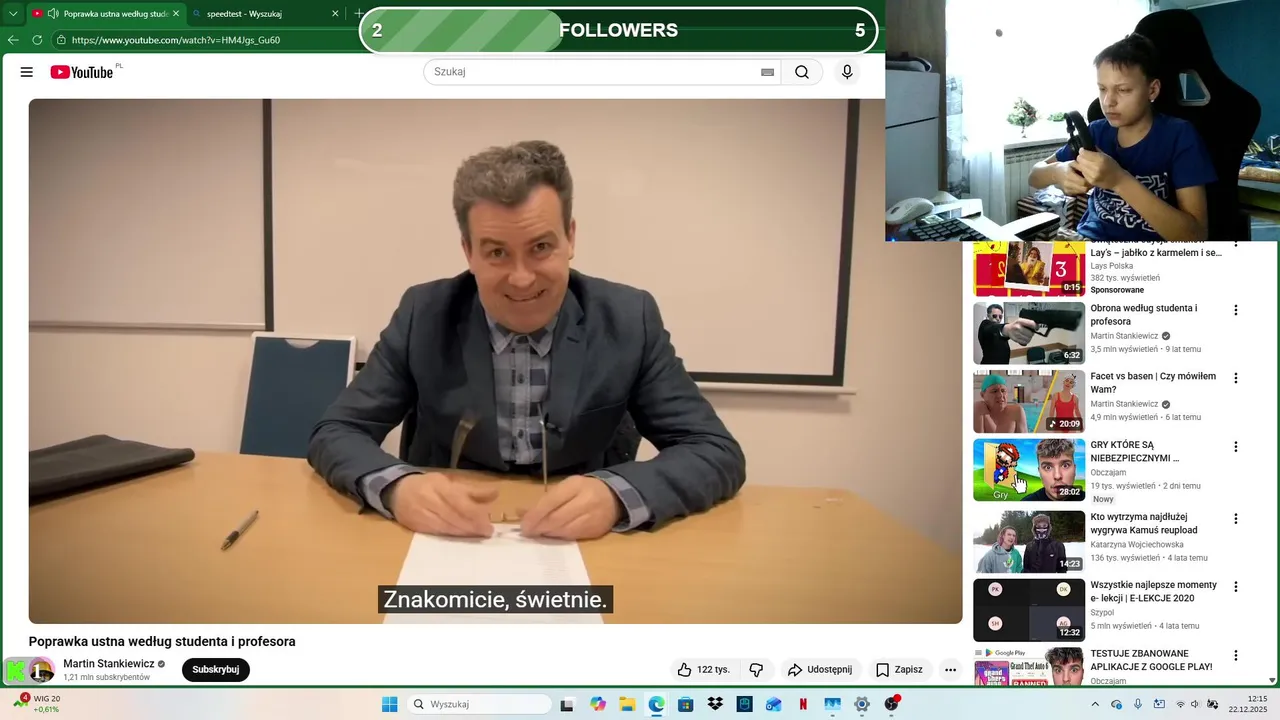The width and height of the screenshot is (1280, 720).
Task: Open title TESTUJE ZBANOWANE APLIKACJE Z GOOGLE PLAY
Action: 1151,660
